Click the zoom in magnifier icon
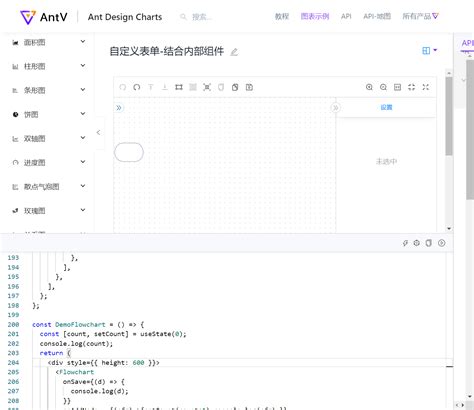This screenshot has width=474, height=410. (x=369, y=87)
